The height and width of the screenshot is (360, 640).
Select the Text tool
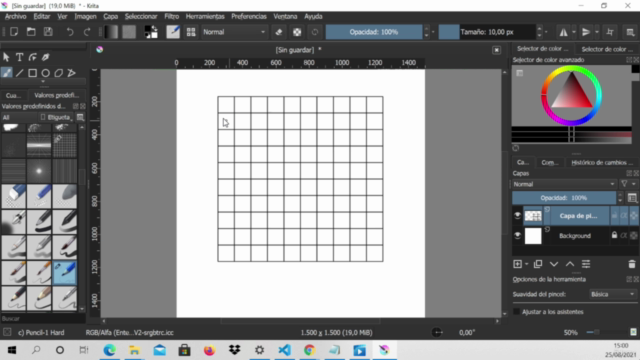click(x=19, y=57)
